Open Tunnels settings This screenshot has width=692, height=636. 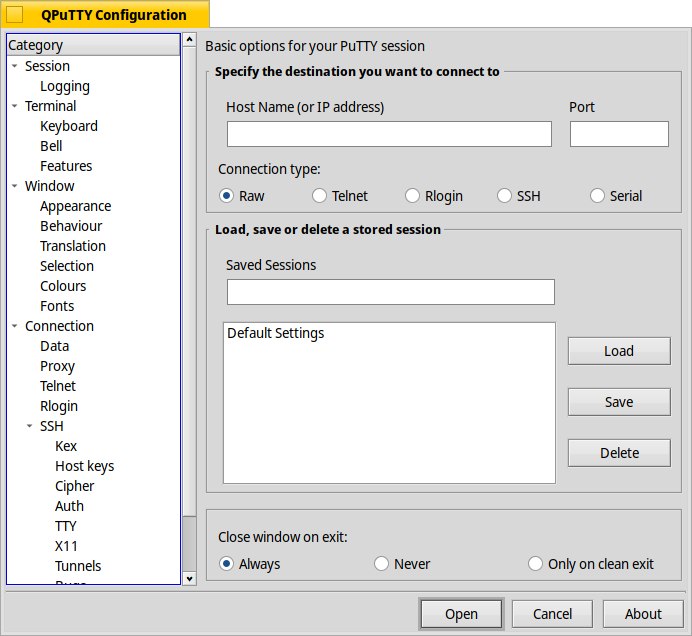[78, 566]
